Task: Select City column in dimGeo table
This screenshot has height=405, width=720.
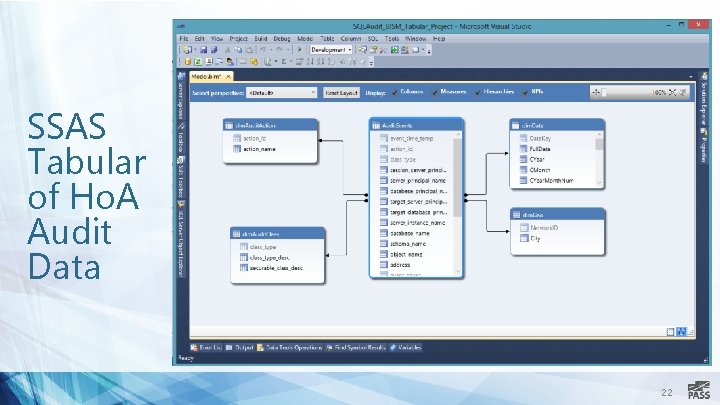Action: (535, 238)
